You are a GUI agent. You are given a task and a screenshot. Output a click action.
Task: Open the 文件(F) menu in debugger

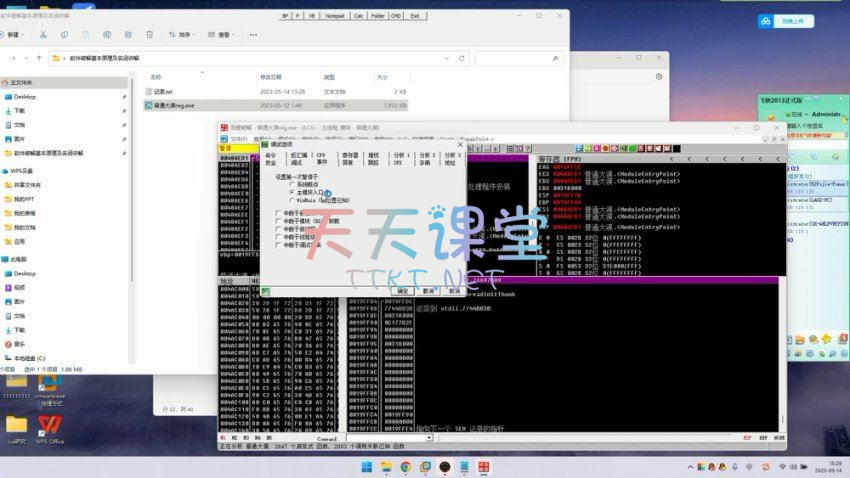[x=239, y=139]
